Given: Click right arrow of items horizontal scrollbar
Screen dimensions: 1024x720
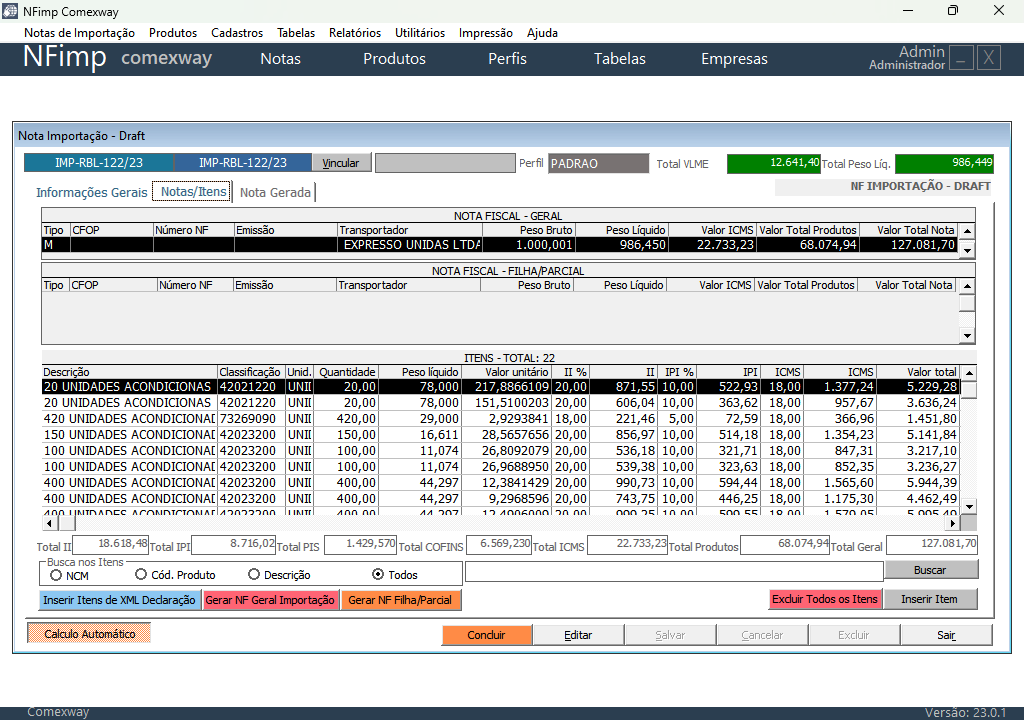Looking at the screenshot, I should tap(953, 523).
